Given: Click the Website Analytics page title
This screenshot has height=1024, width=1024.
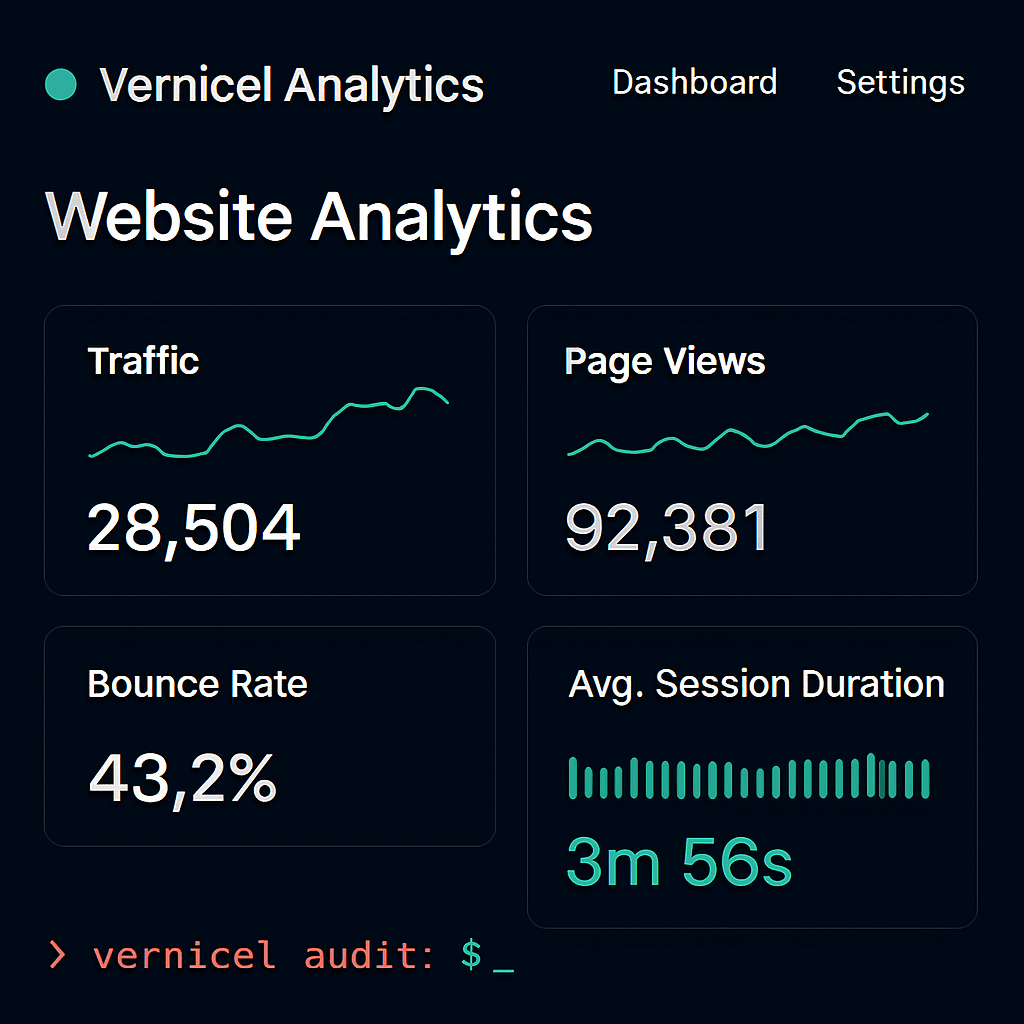Looking at the screenshot, I should click(318, 215).
